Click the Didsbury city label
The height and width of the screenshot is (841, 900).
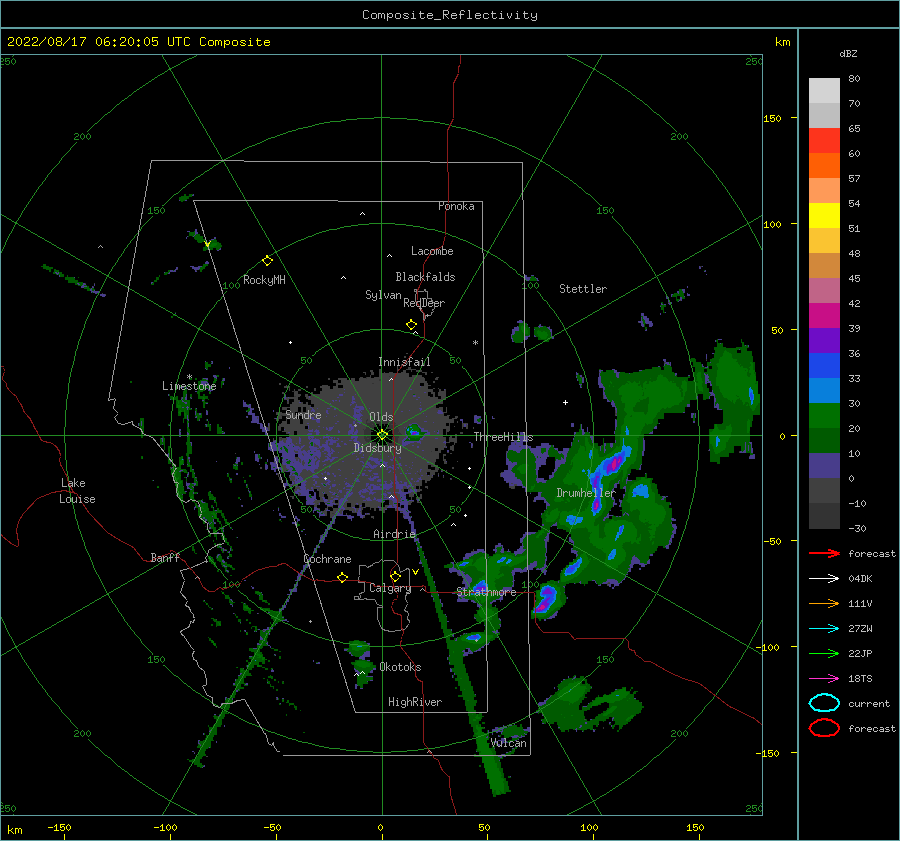click(x=377, y=448)
